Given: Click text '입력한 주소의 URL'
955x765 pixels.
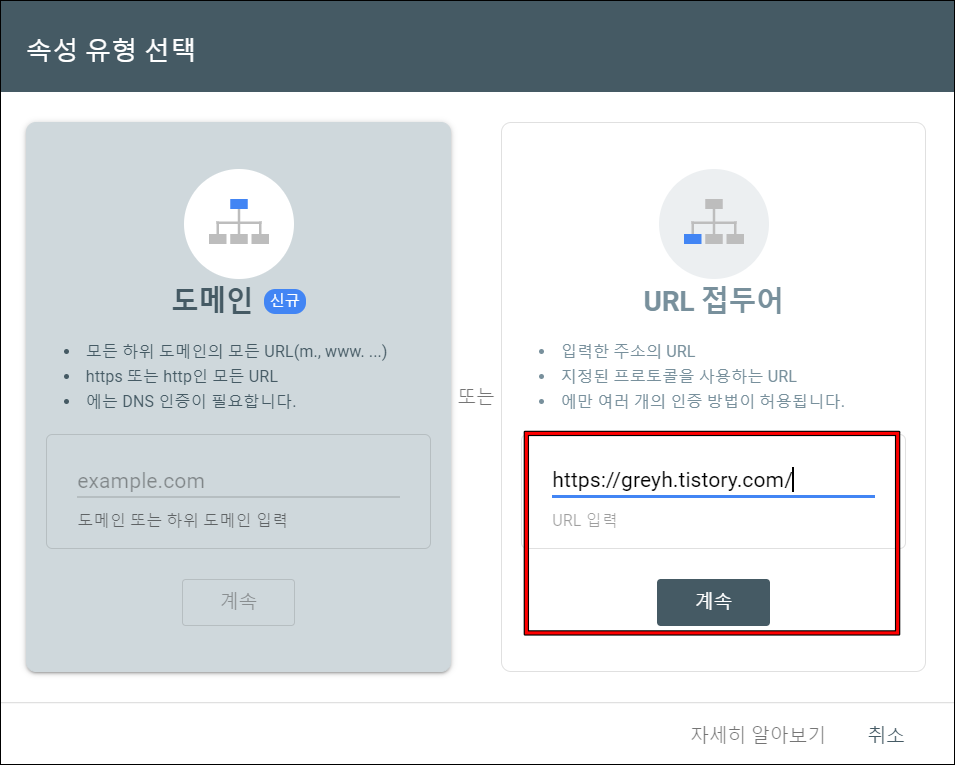Looking at the screenshot, I should coord(628,351).
